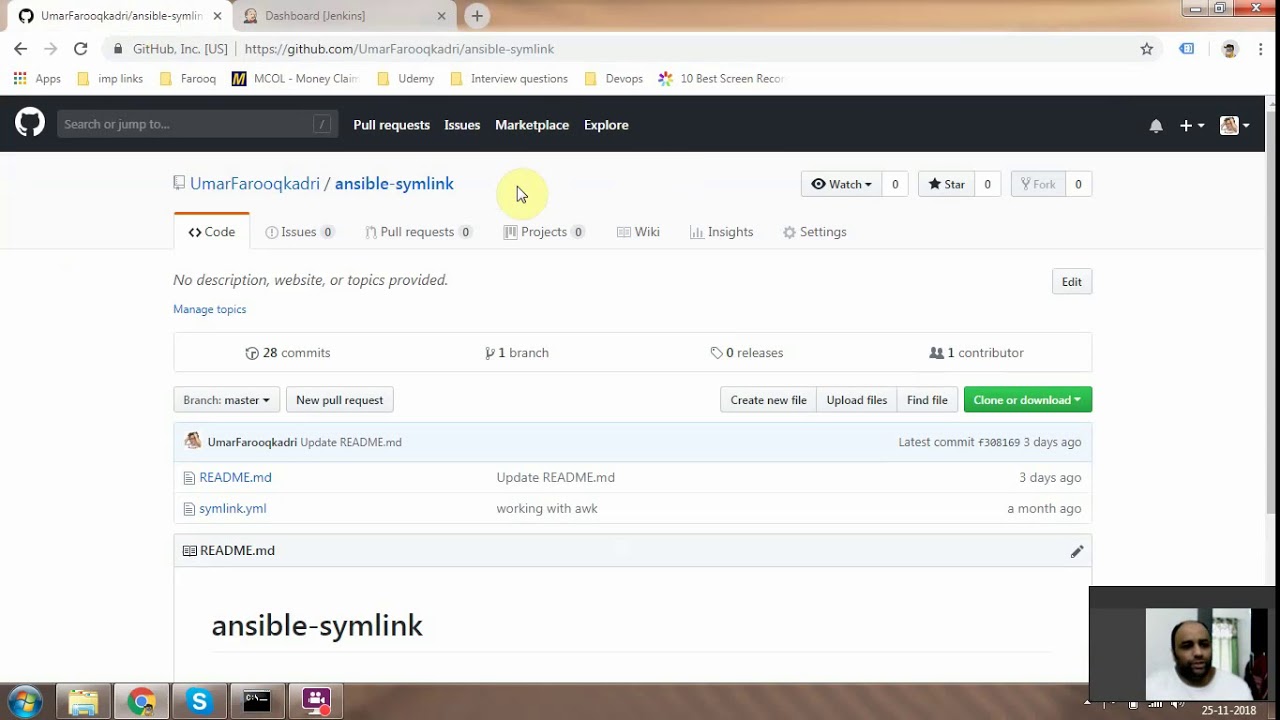
Task: Expand the Branch: master selector
Action: pos(226,400)
